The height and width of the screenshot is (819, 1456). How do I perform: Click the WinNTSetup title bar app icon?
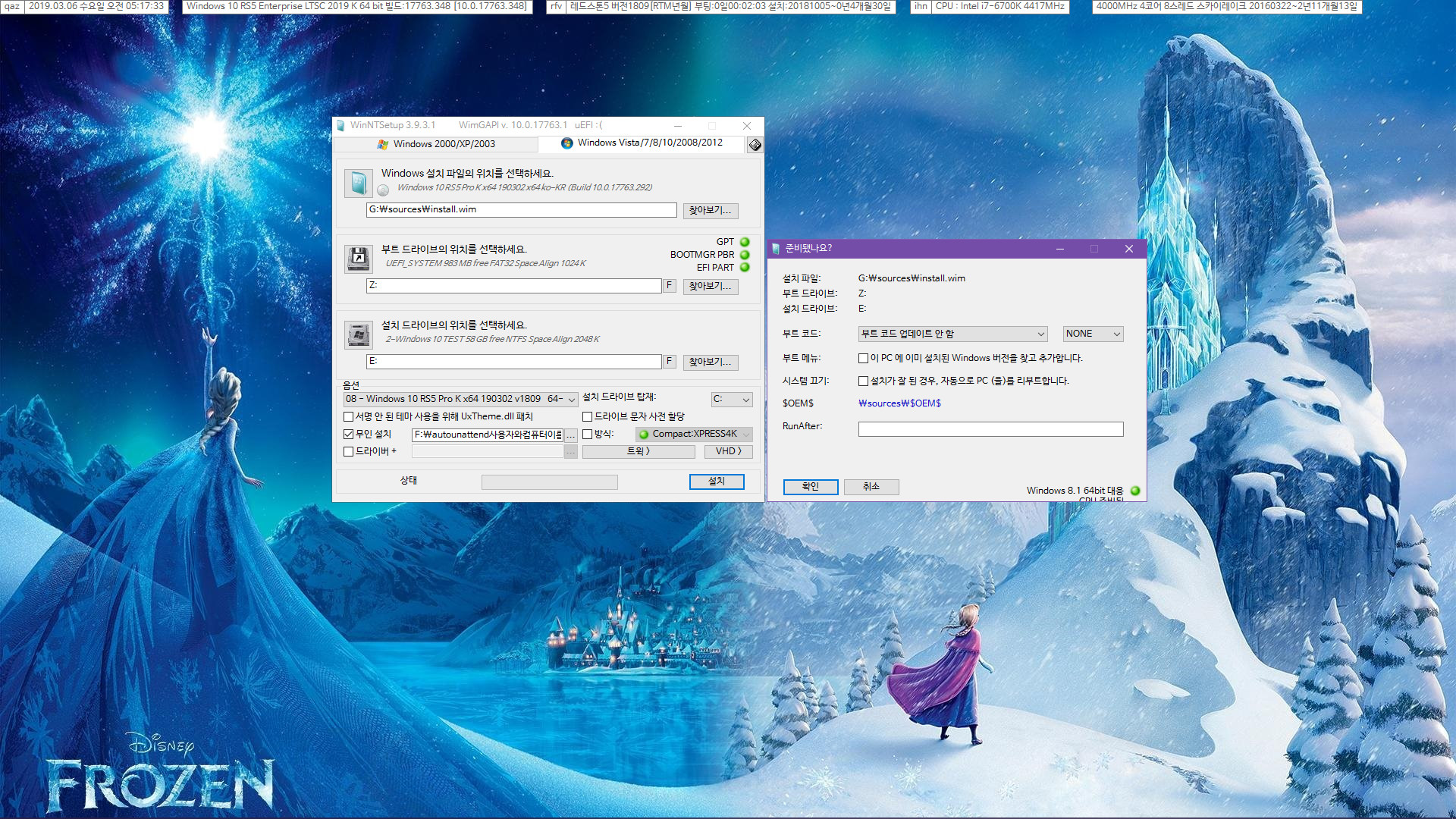340,126
